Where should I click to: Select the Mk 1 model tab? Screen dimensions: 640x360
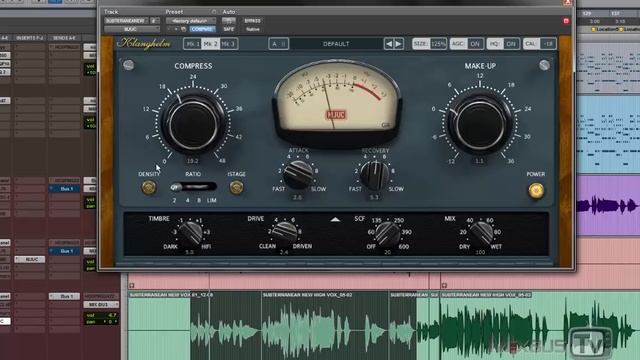[x=193, y=44]
